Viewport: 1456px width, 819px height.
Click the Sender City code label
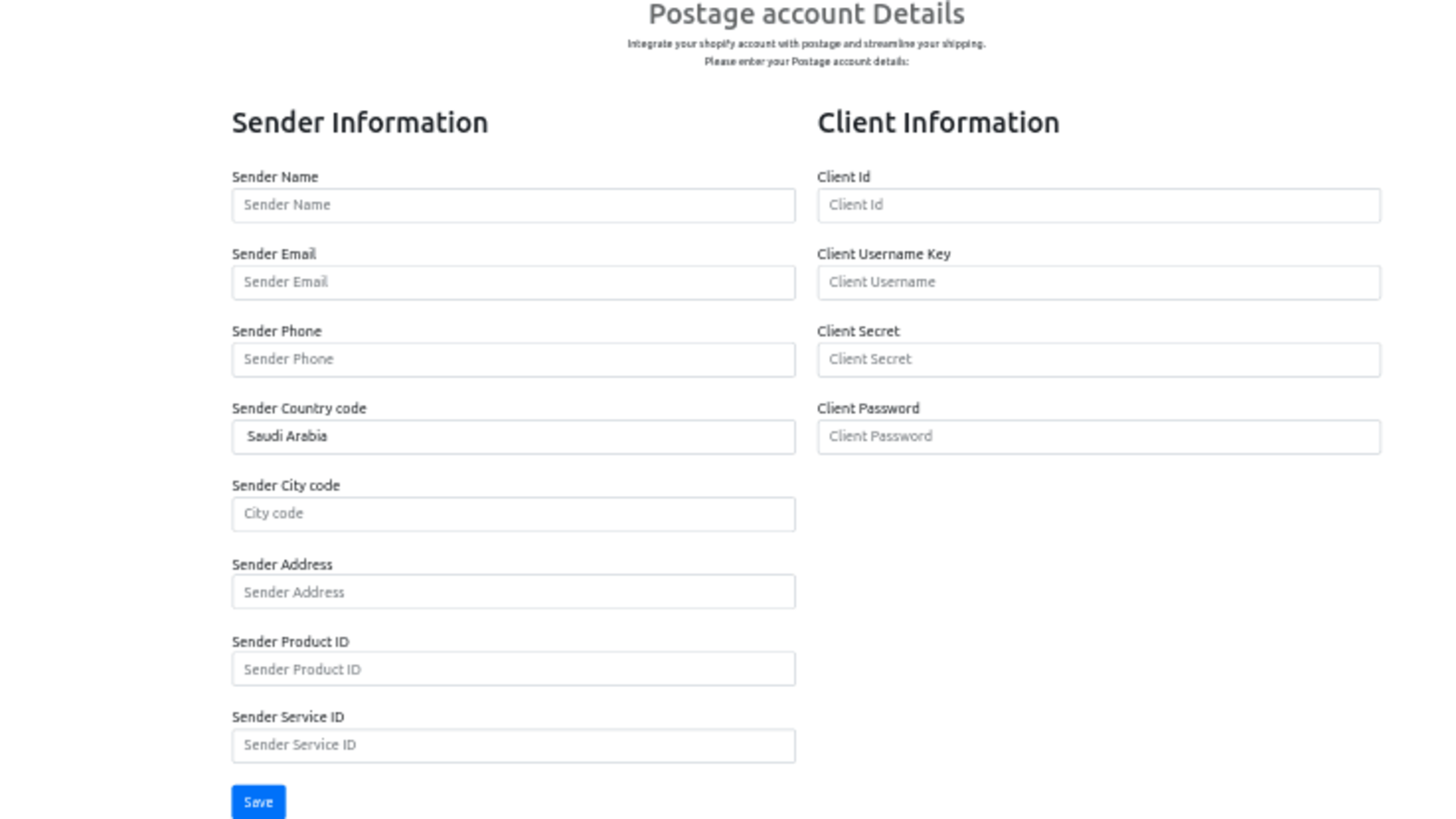286,486
